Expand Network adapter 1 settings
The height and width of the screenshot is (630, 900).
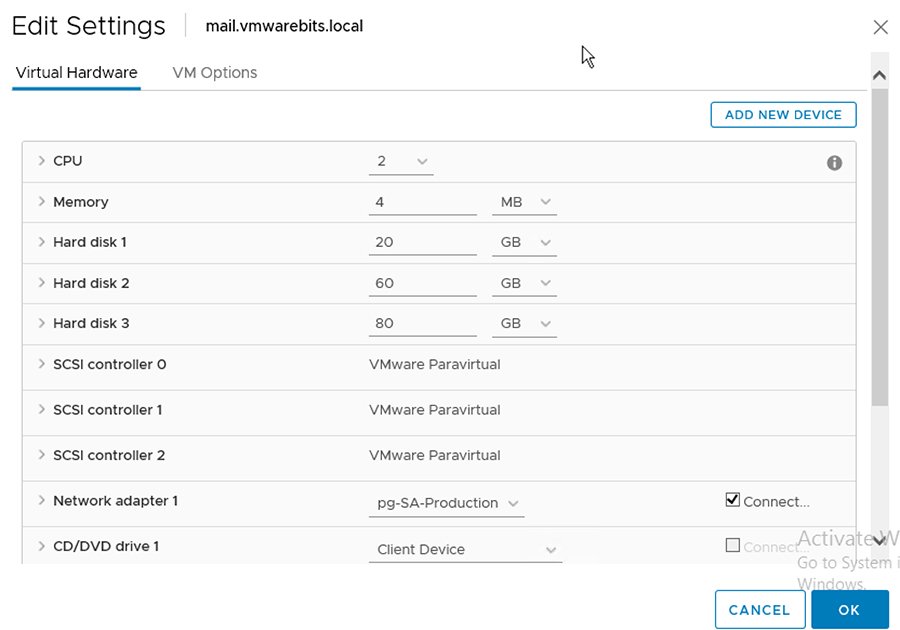point(40,500)
